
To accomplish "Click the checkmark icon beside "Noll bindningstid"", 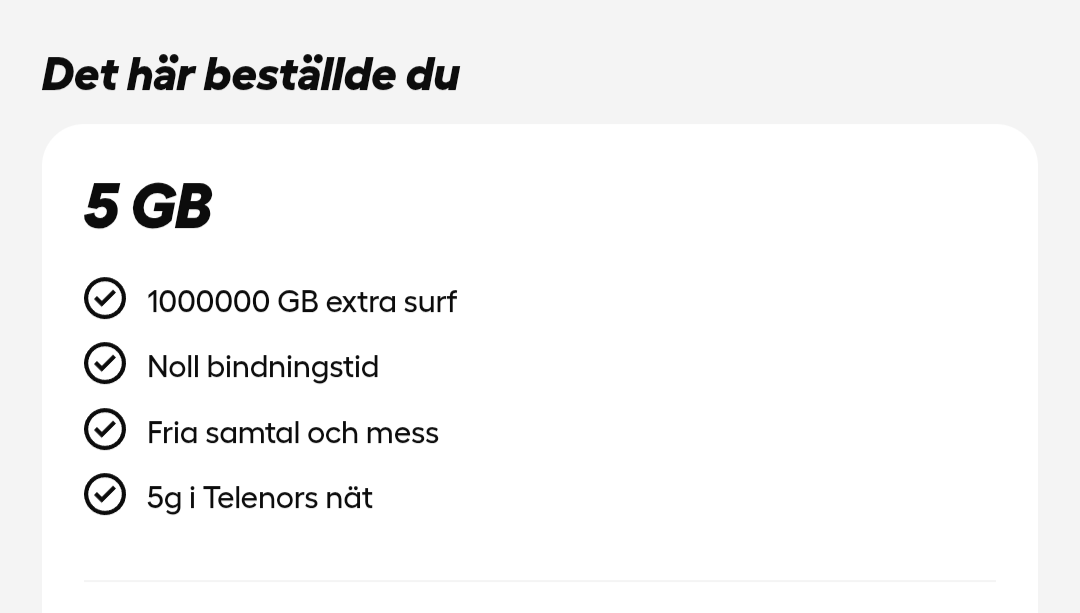I will pyautogui.click(x=105, y=363).
